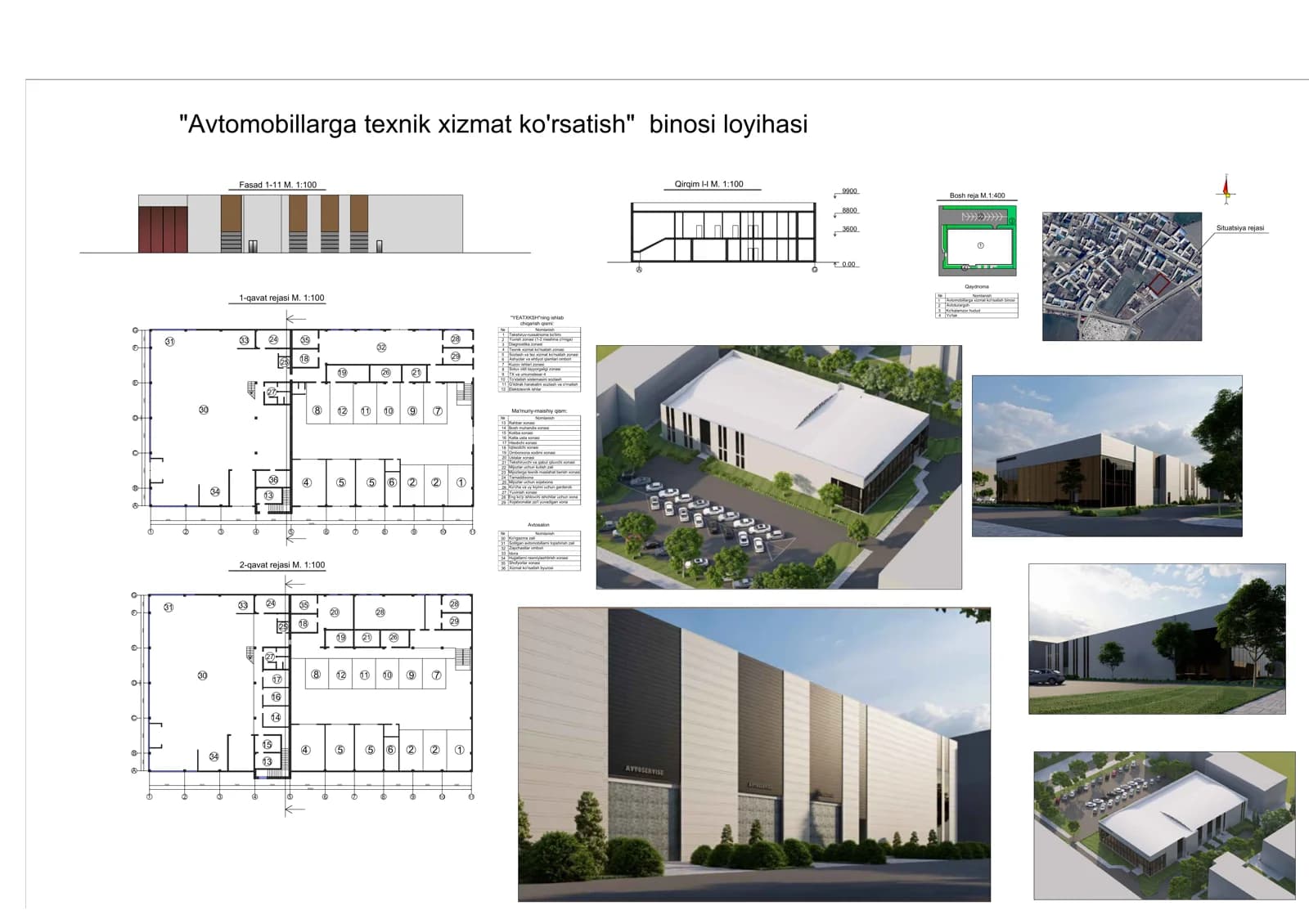Open the bottom-right bird's-eye render
The image size is (1309, 924).
tap(1164, 826)
